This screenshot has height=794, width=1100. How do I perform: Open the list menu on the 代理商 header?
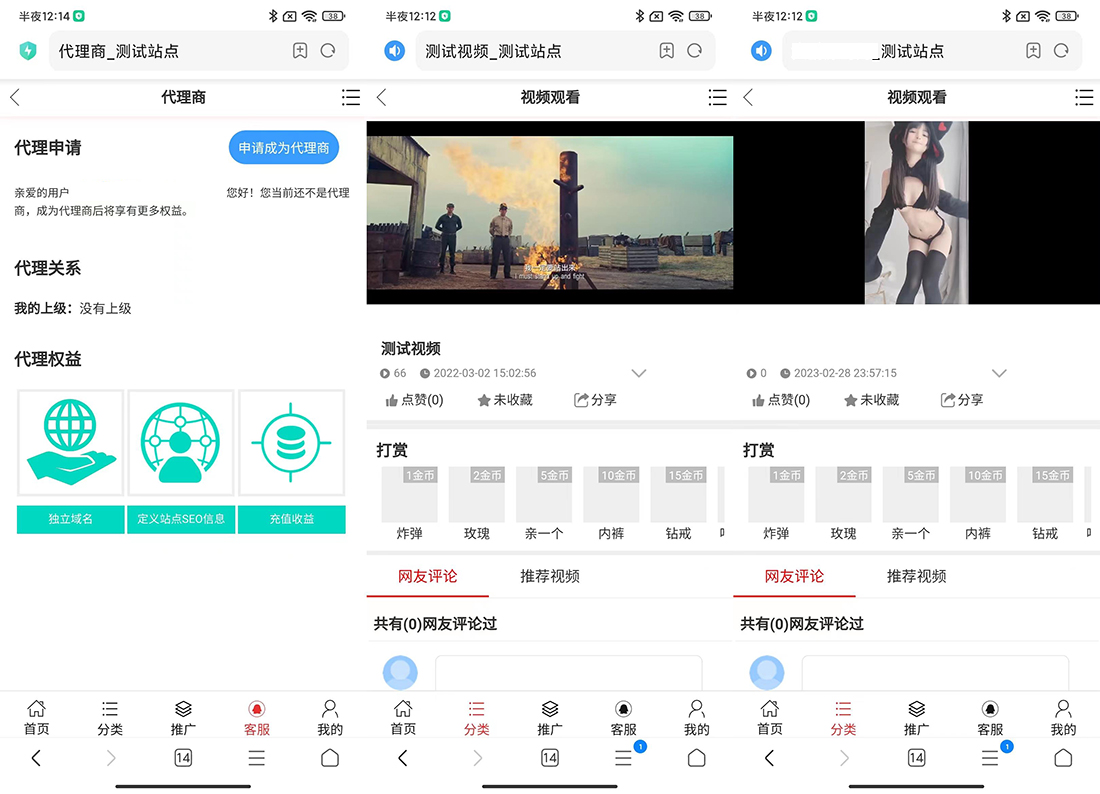tap(351, 97)
